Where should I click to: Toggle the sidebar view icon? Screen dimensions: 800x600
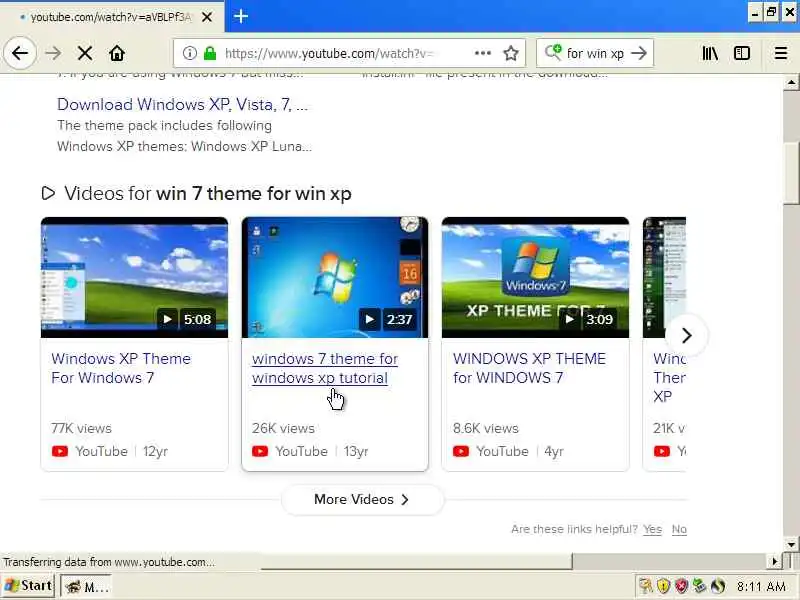pyautogui.click(x=742, y=53)
